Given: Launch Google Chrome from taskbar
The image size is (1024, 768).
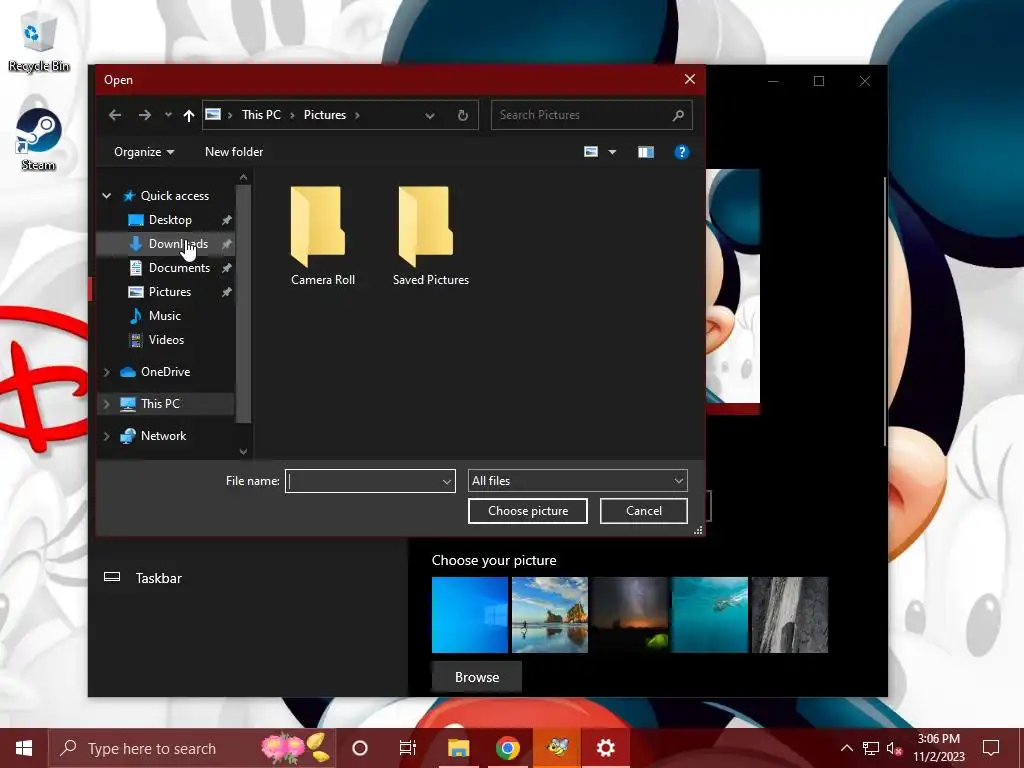Looking at the screenshot, I should pos(507,748).
